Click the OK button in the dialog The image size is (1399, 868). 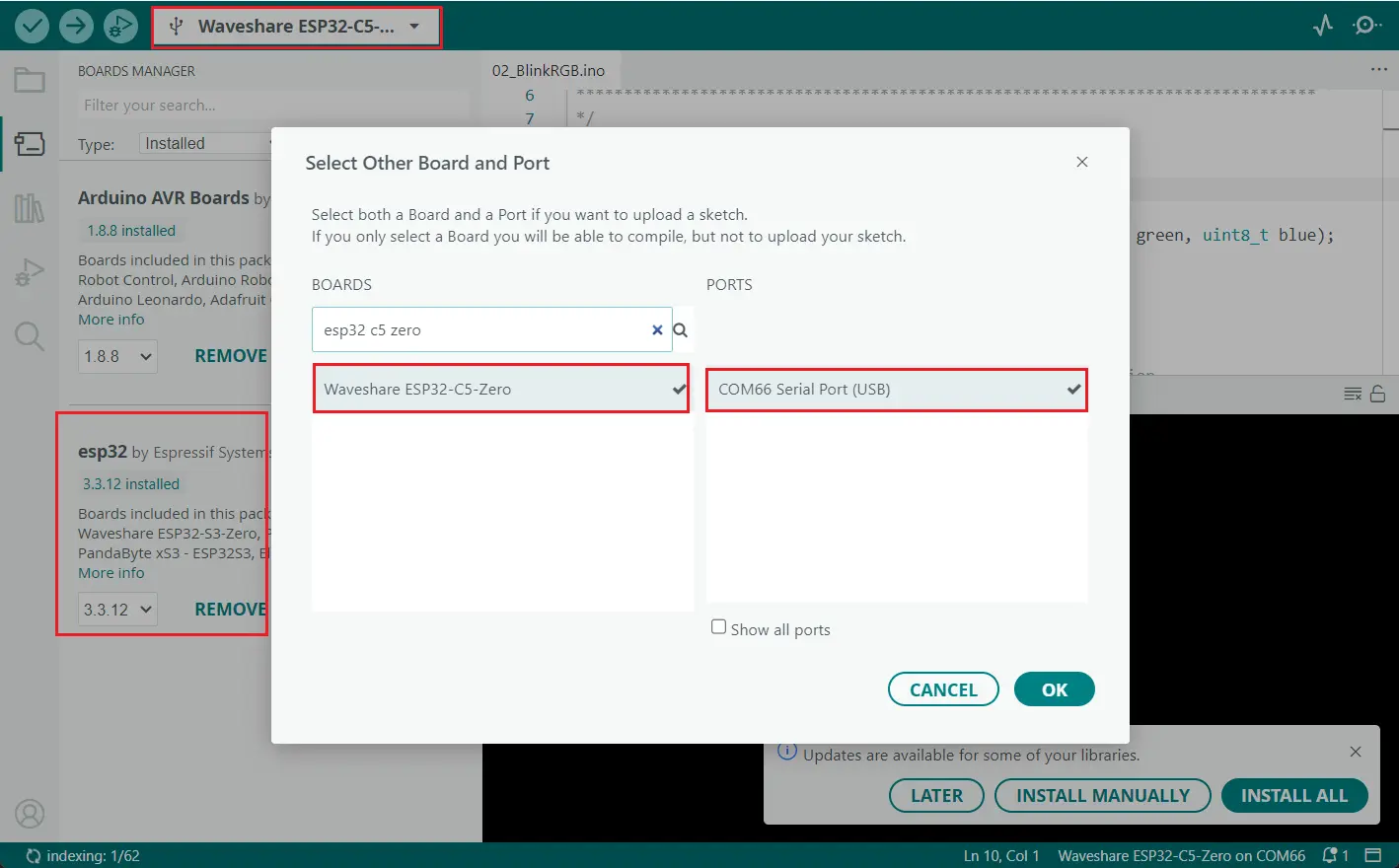[1055, 689]
